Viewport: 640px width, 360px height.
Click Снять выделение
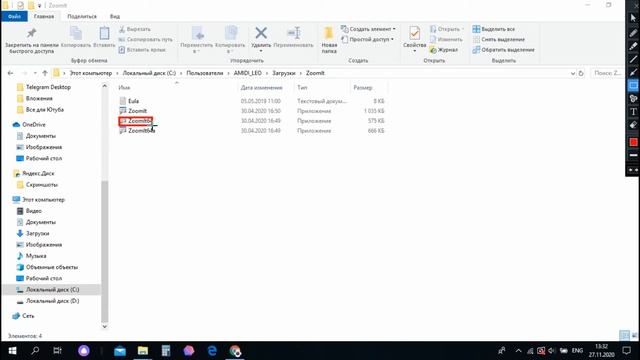(x=498, y=40)
